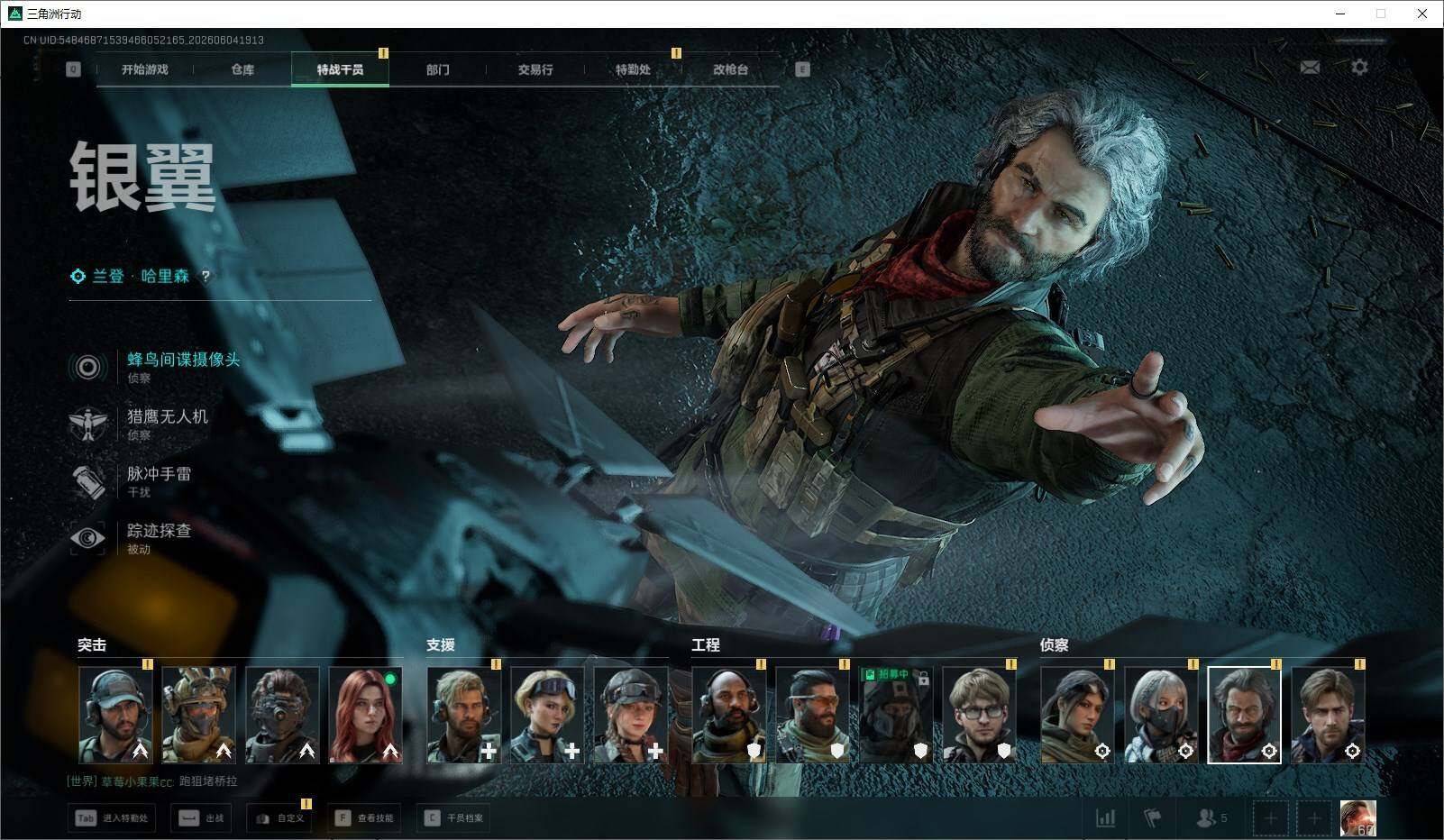Viewport: 1444px width, 840px height.
Task: Click the 兰登·哈里森 operator name
Action: (142, 277)
